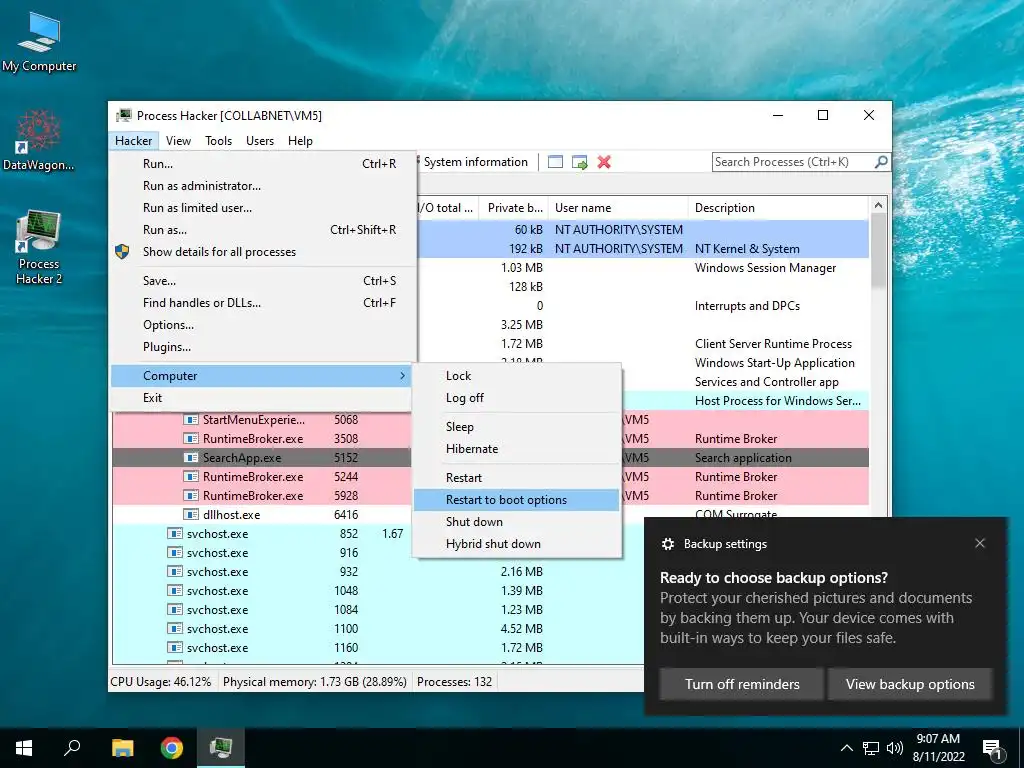Choose Shut down from the submenu
Image resolution: width=1024 pixels, height=768 pixels.
pyautogui.click(x=517, y=522)
